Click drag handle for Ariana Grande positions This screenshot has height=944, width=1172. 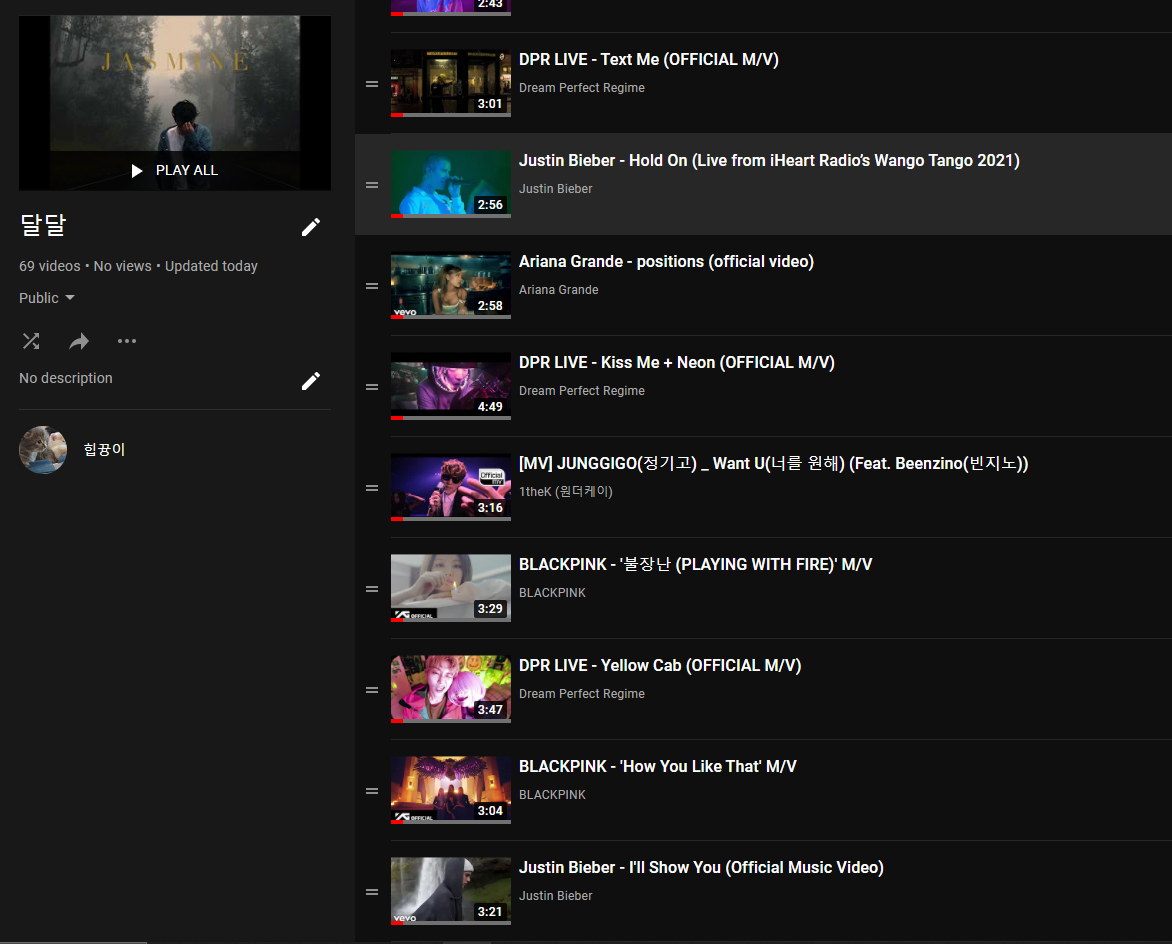pos(372,286)
